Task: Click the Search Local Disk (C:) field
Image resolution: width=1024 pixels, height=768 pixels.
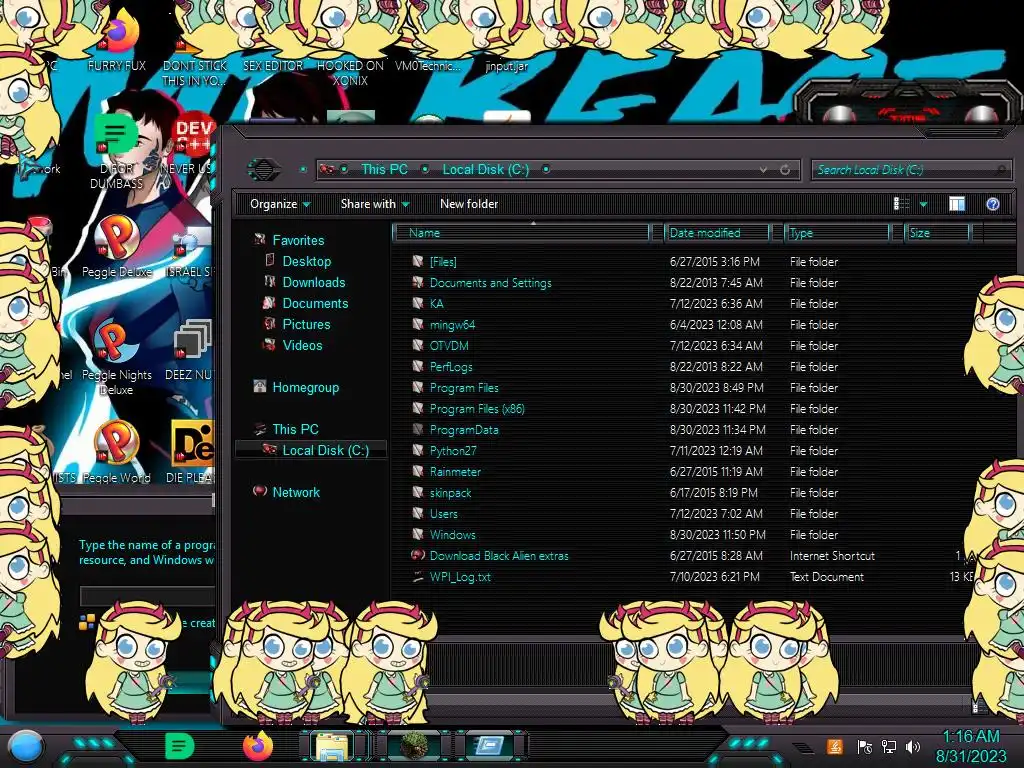Action: click(910, 170)
